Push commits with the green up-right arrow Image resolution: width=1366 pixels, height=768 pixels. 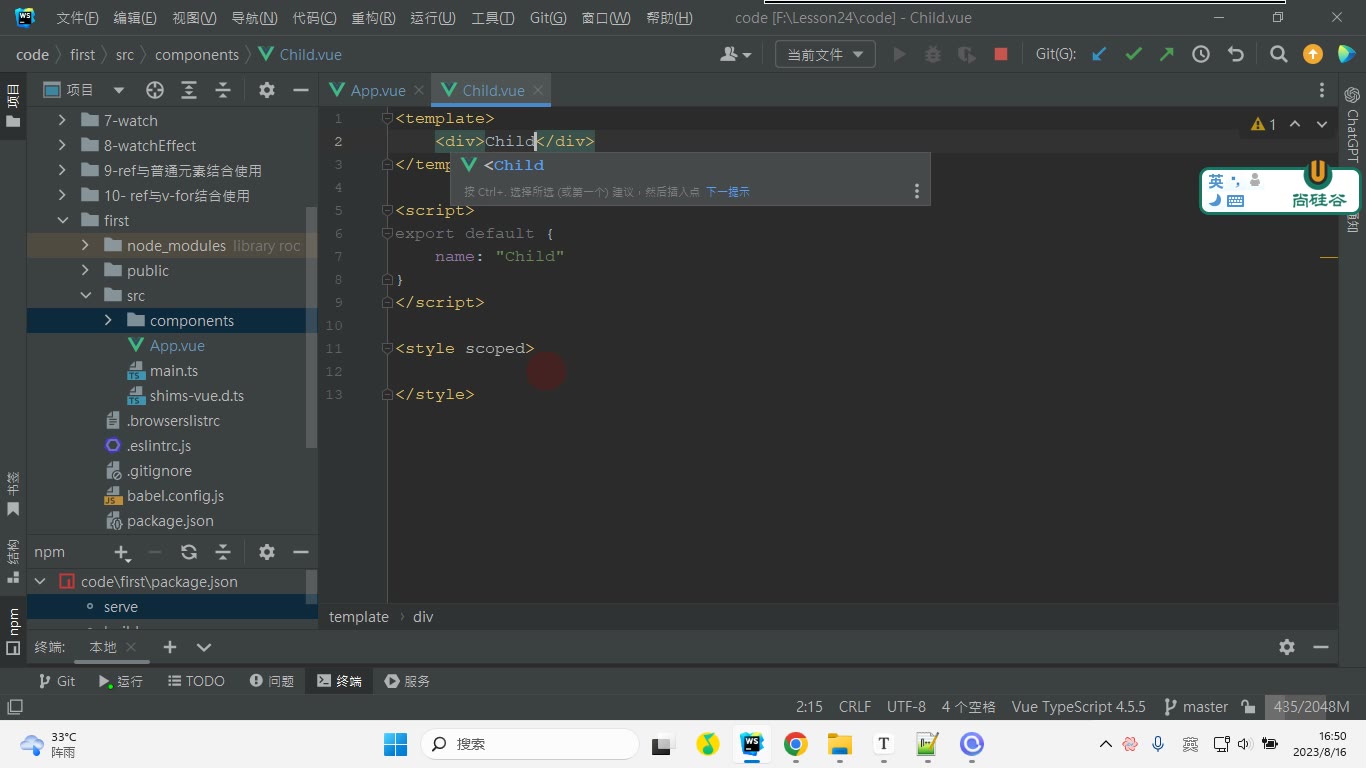[x=1167, y=55]
